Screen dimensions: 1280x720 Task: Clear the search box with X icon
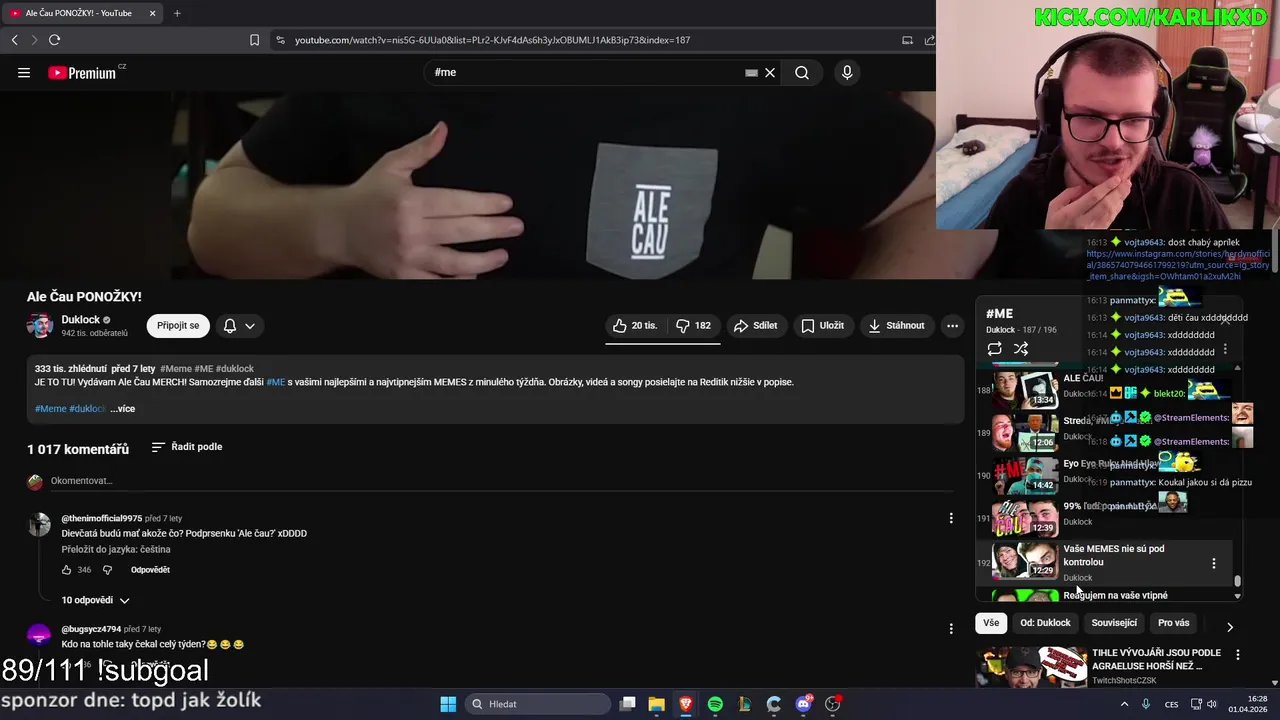click(770, 73)
